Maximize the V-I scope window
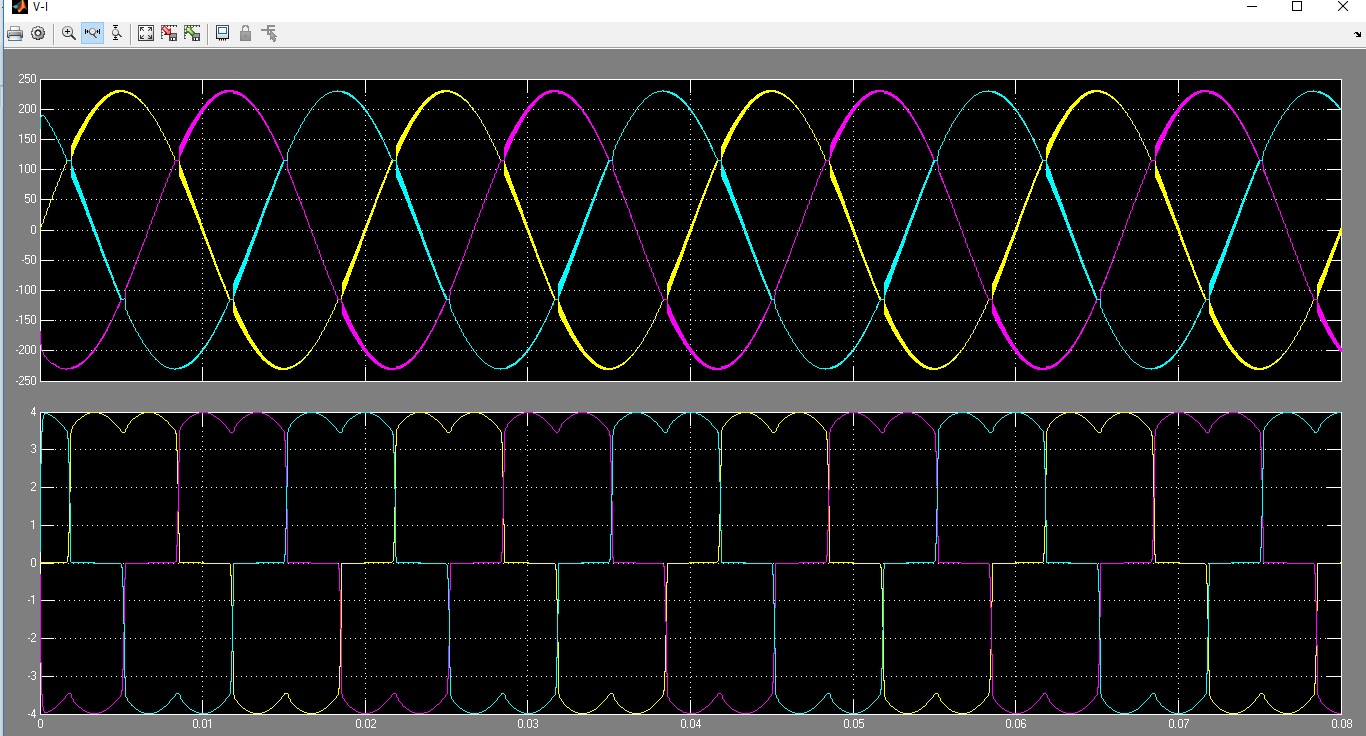The image size is (1366, 736). 1297,7
